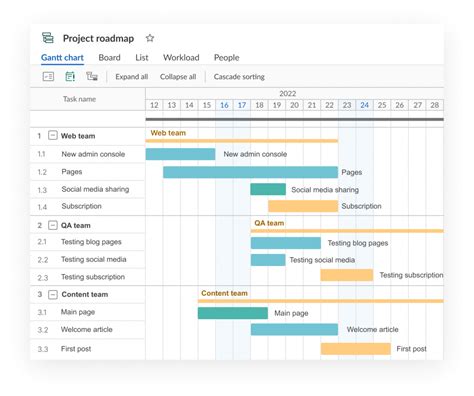Viewport: 474px width, 396px height.
Task: Select the Pages row in task list
Action: (x=87, y=172)
